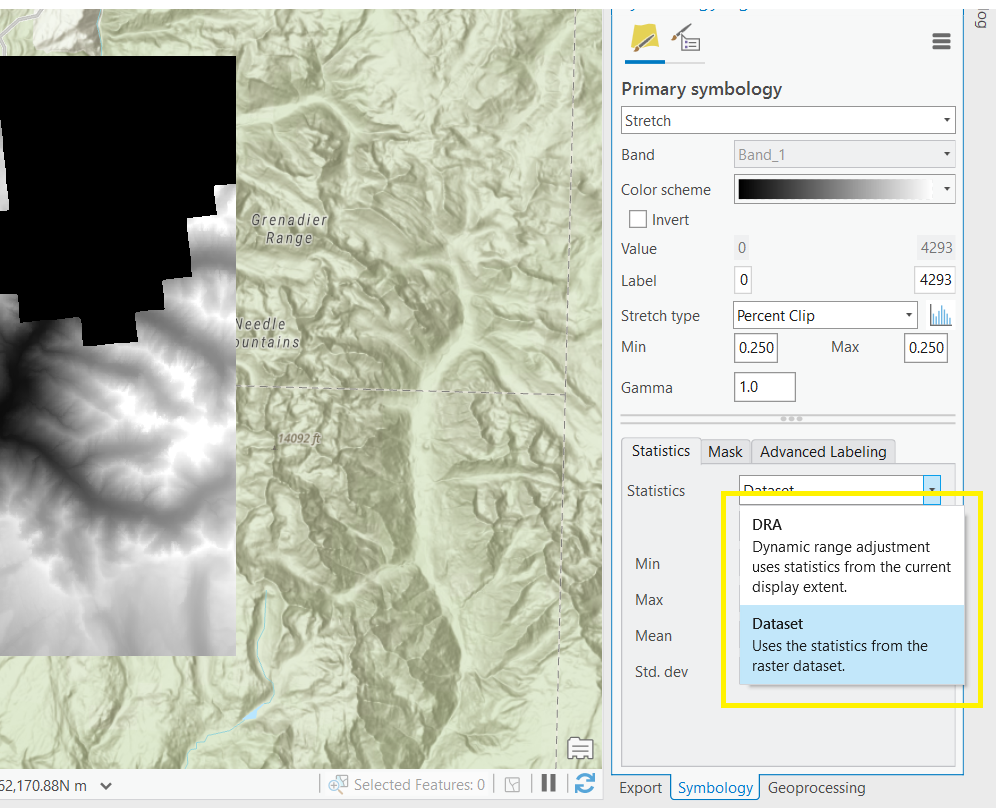Click the zoom-to-selected-features icon
Image resolution: width=997 pixels, height=808 pixels.
coord(338,784)
